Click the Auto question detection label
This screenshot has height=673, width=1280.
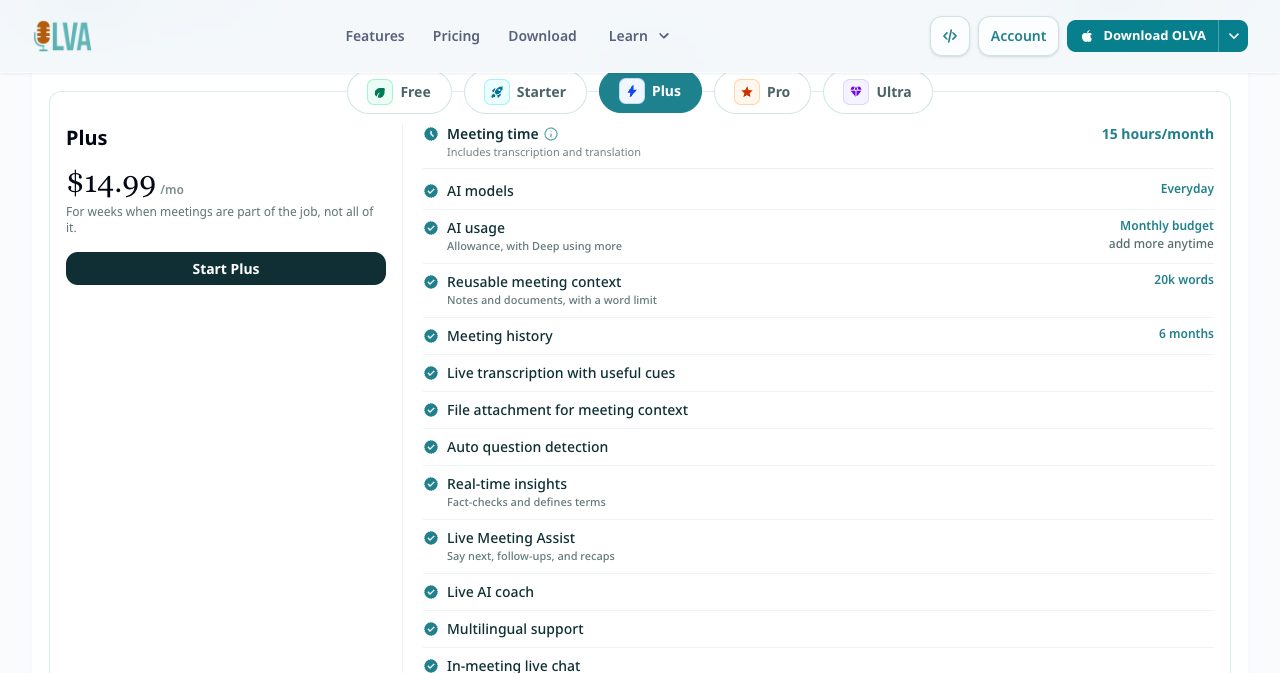click(x=527, y=447)
